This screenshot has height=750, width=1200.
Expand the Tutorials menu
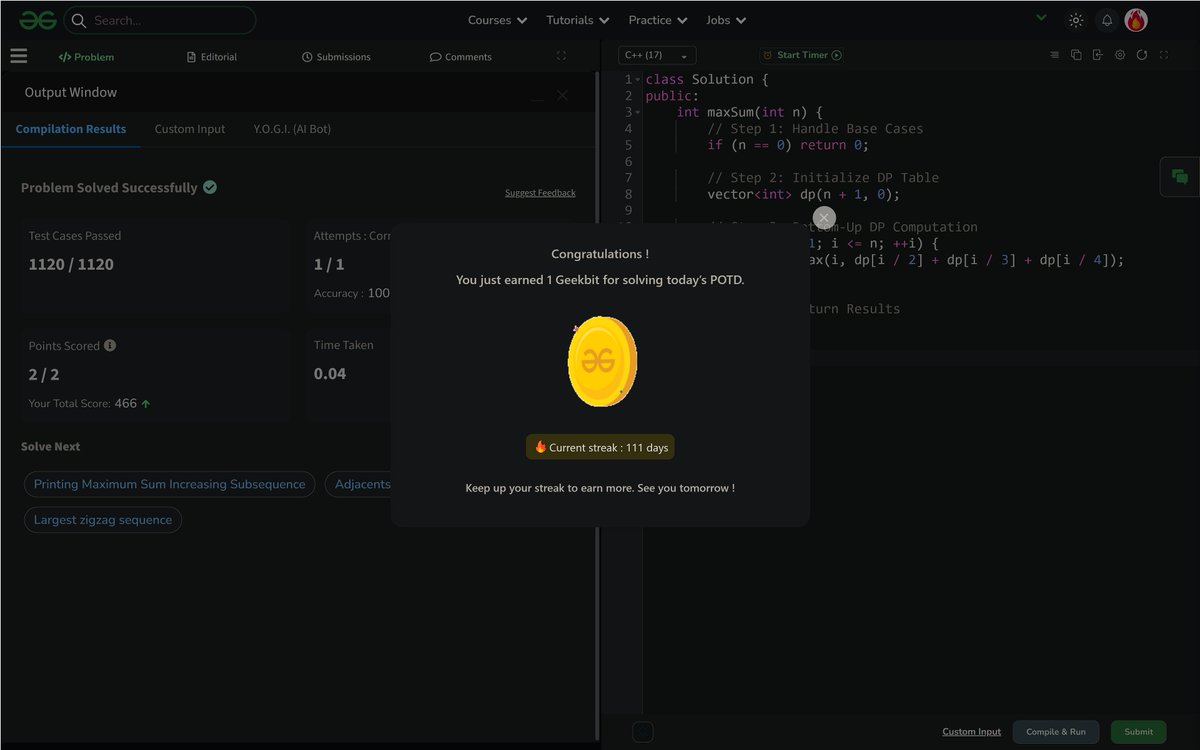577,20
